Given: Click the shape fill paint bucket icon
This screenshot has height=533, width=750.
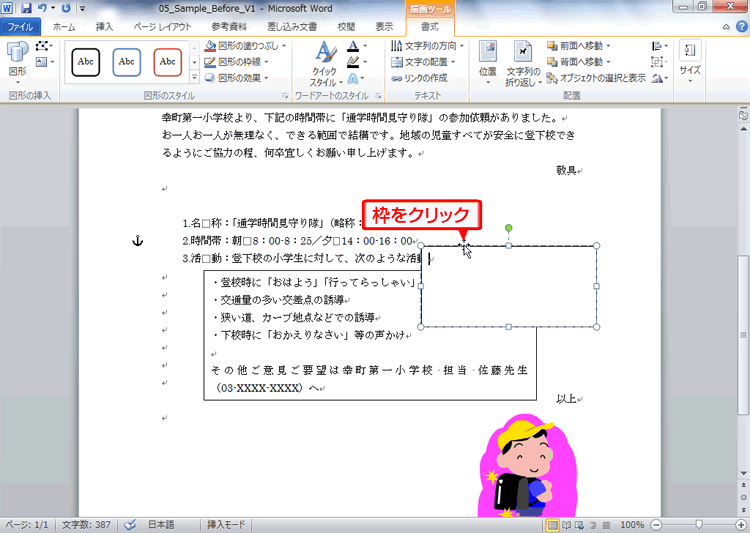Looking at the screenshot, I should click(x=210, y=46).
